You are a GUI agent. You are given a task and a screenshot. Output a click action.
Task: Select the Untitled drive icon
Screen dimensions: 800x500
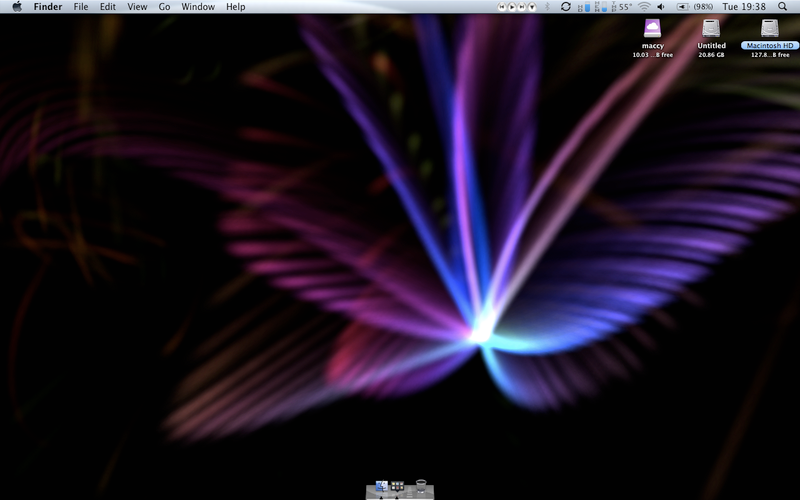tap(711, 28)
